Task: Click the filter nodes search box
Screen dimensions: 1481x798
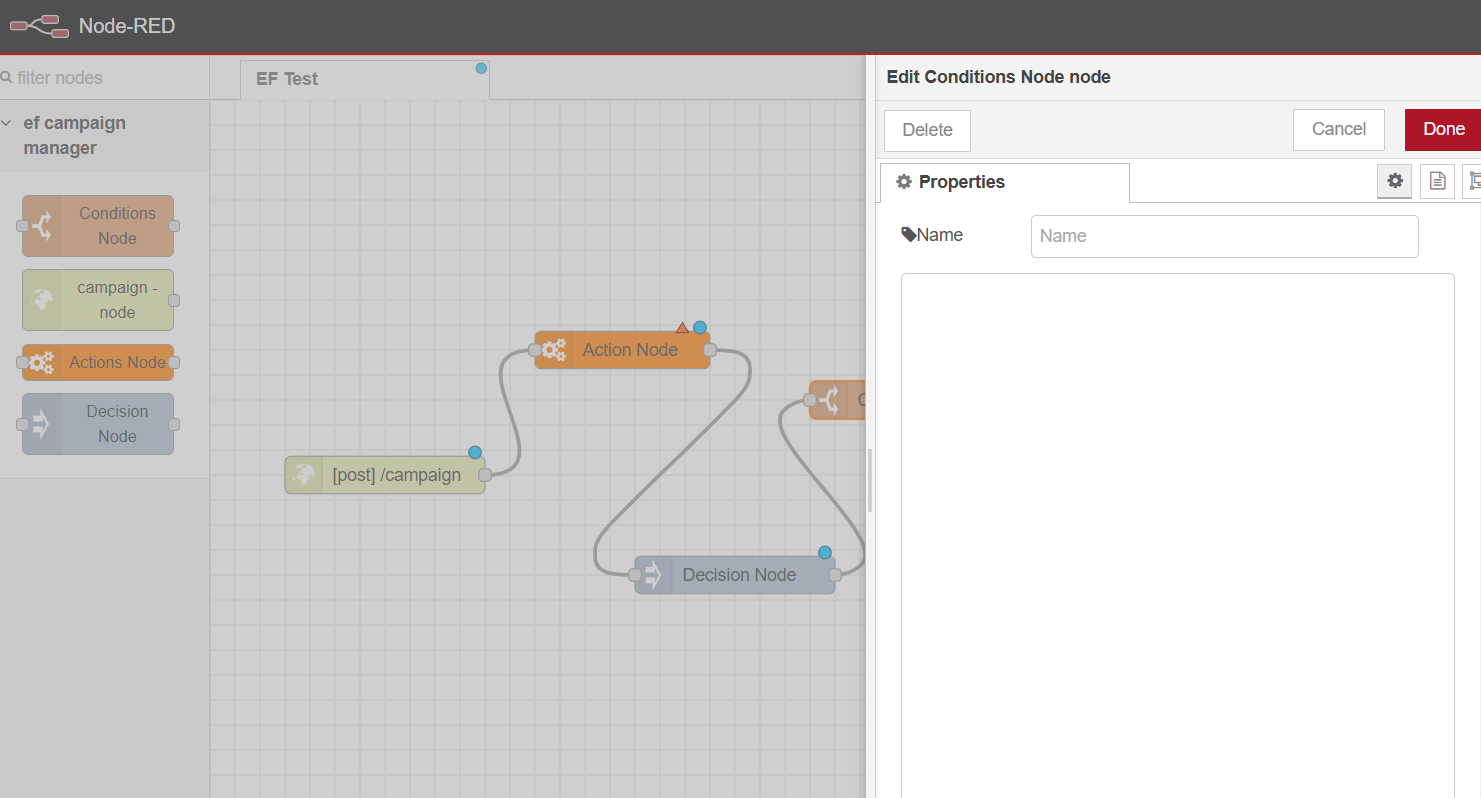Action: click(105, 78)
